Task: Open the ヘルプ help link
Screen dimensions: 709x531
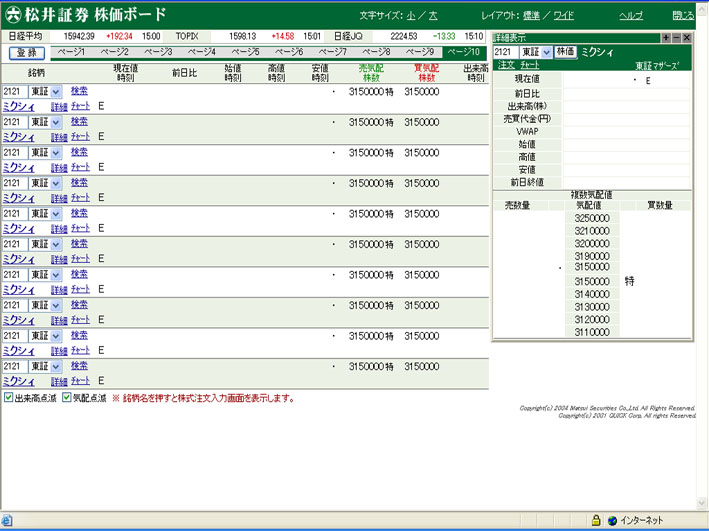Action: pos(631,16)
